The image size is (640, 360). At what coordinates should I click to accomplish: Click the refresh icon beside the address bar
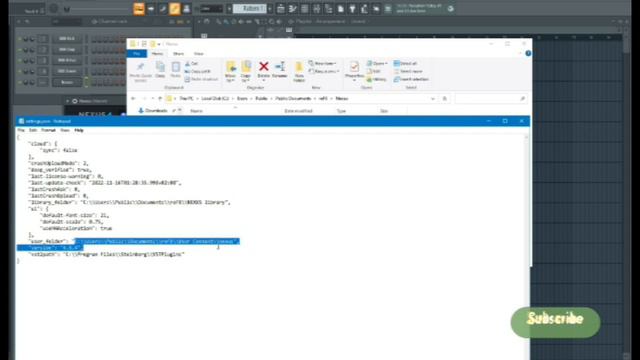(x=444, y=98)
